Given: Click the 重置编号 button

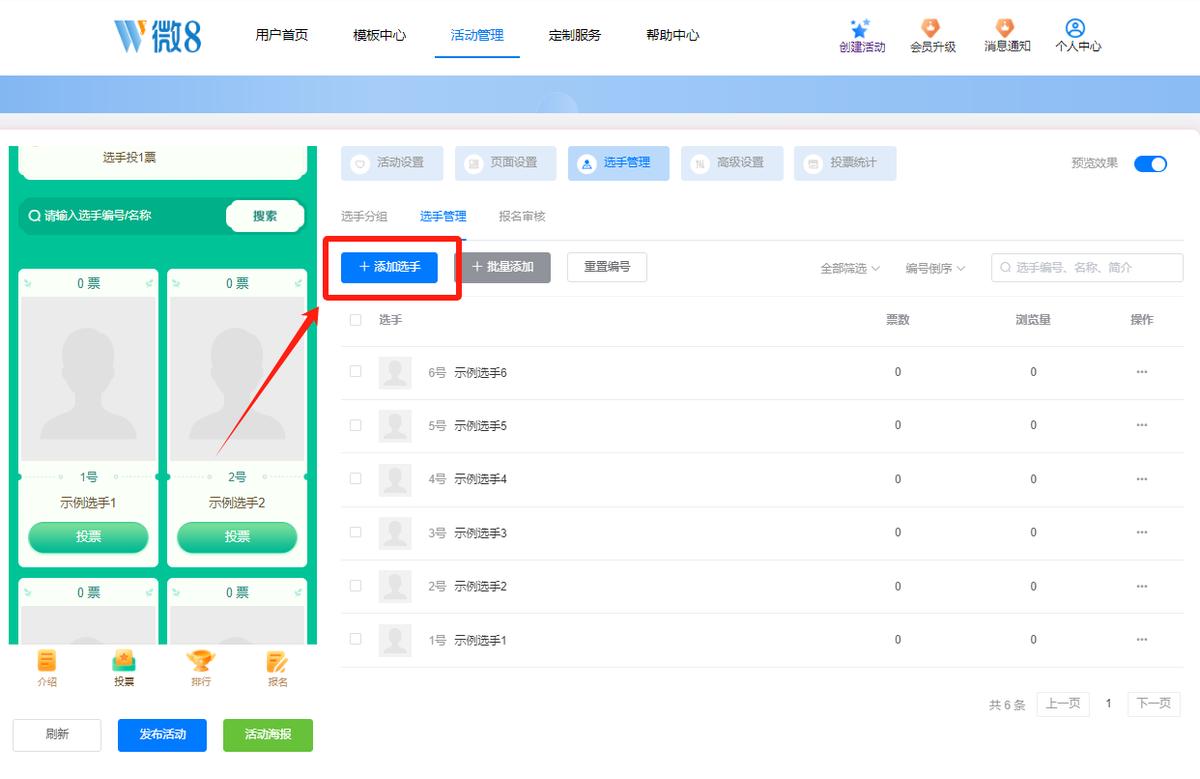Looking at the screenshot, I should (607, 267).
